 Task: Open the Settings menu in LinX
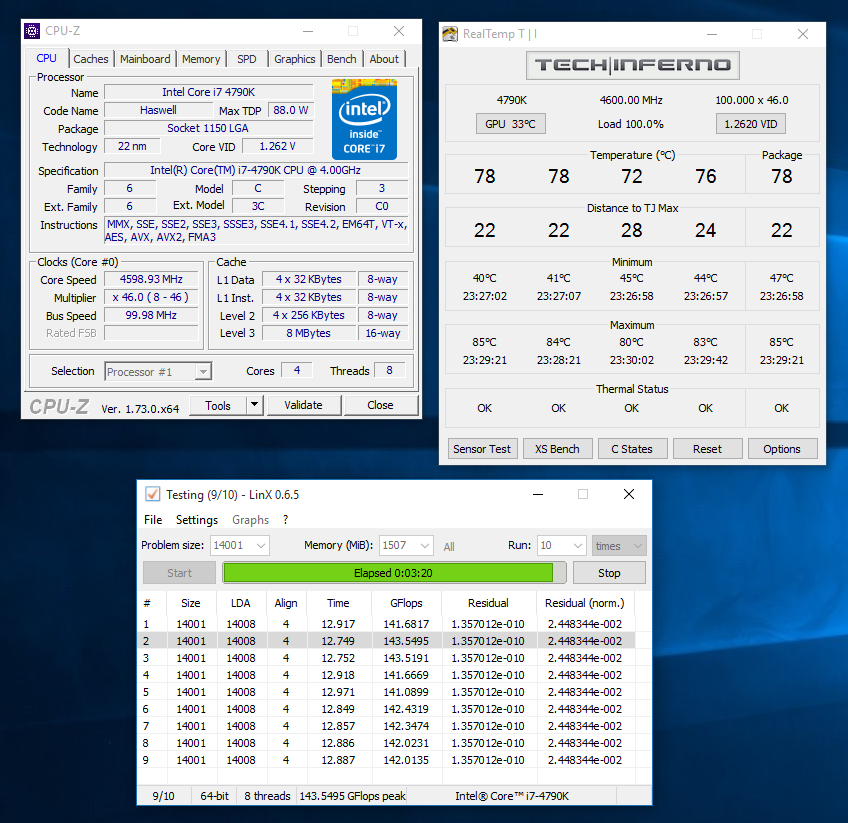pos(197,520)
